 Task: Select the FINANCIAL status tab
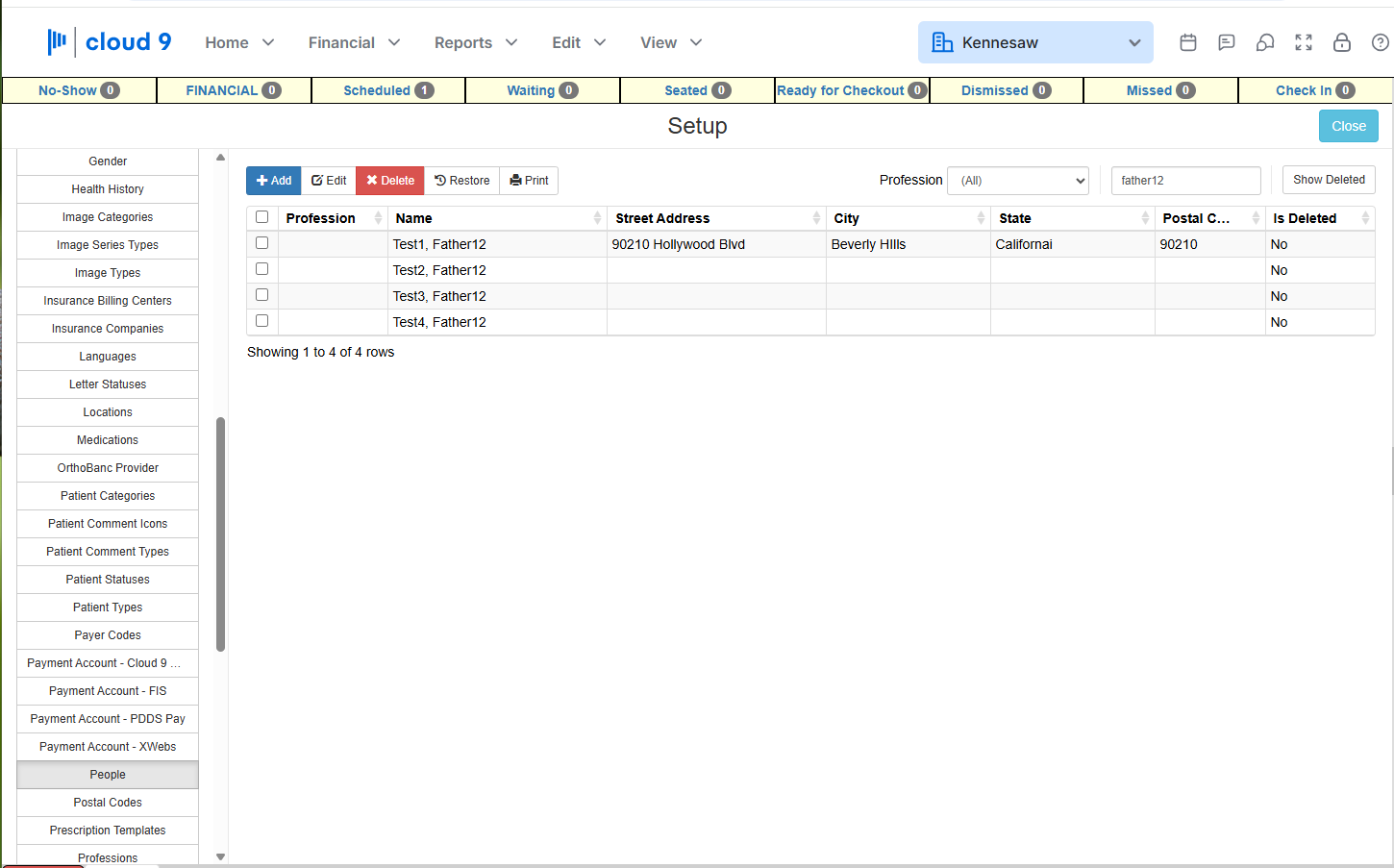pyautogui.click(x=234, y=90)
